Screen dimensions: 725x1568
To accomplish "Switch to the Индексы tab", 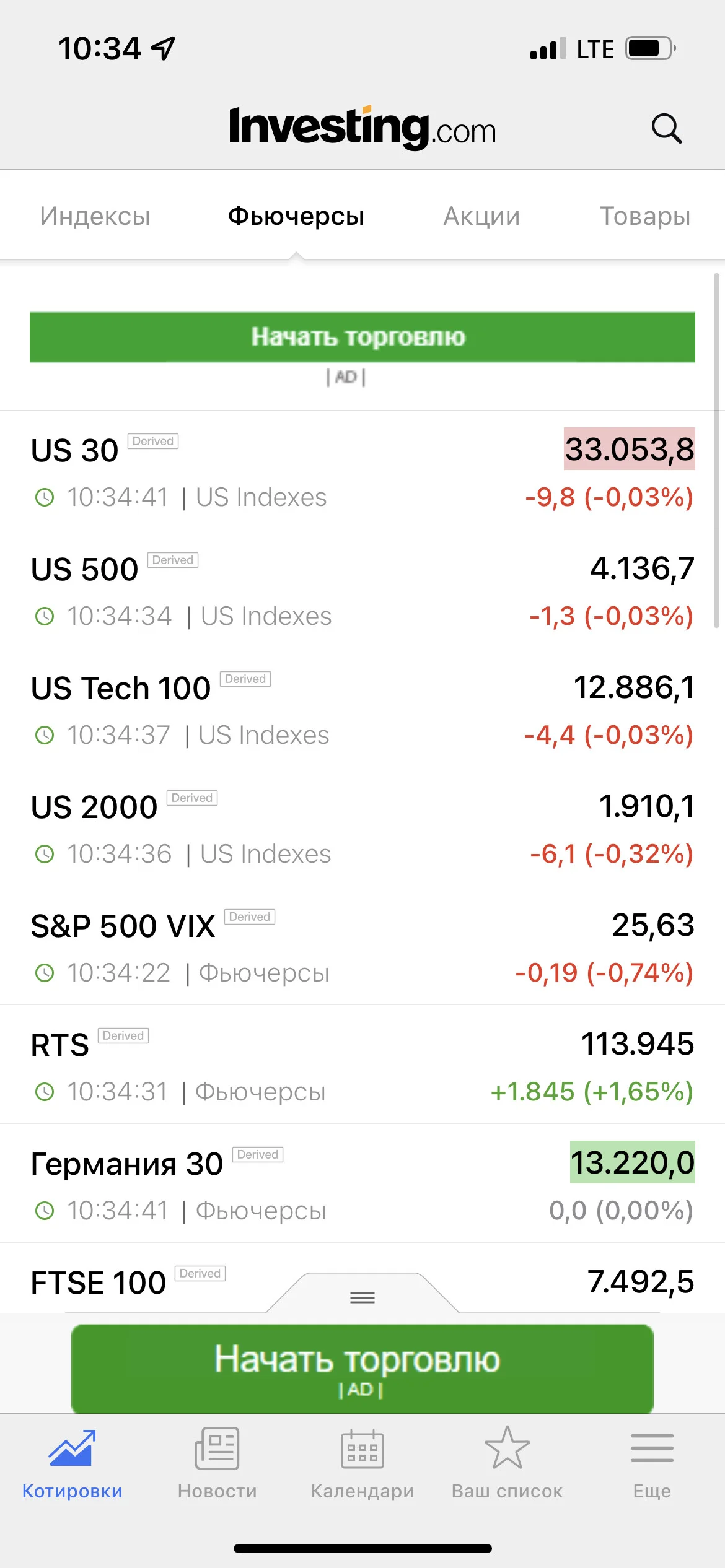I will point(95,216).
